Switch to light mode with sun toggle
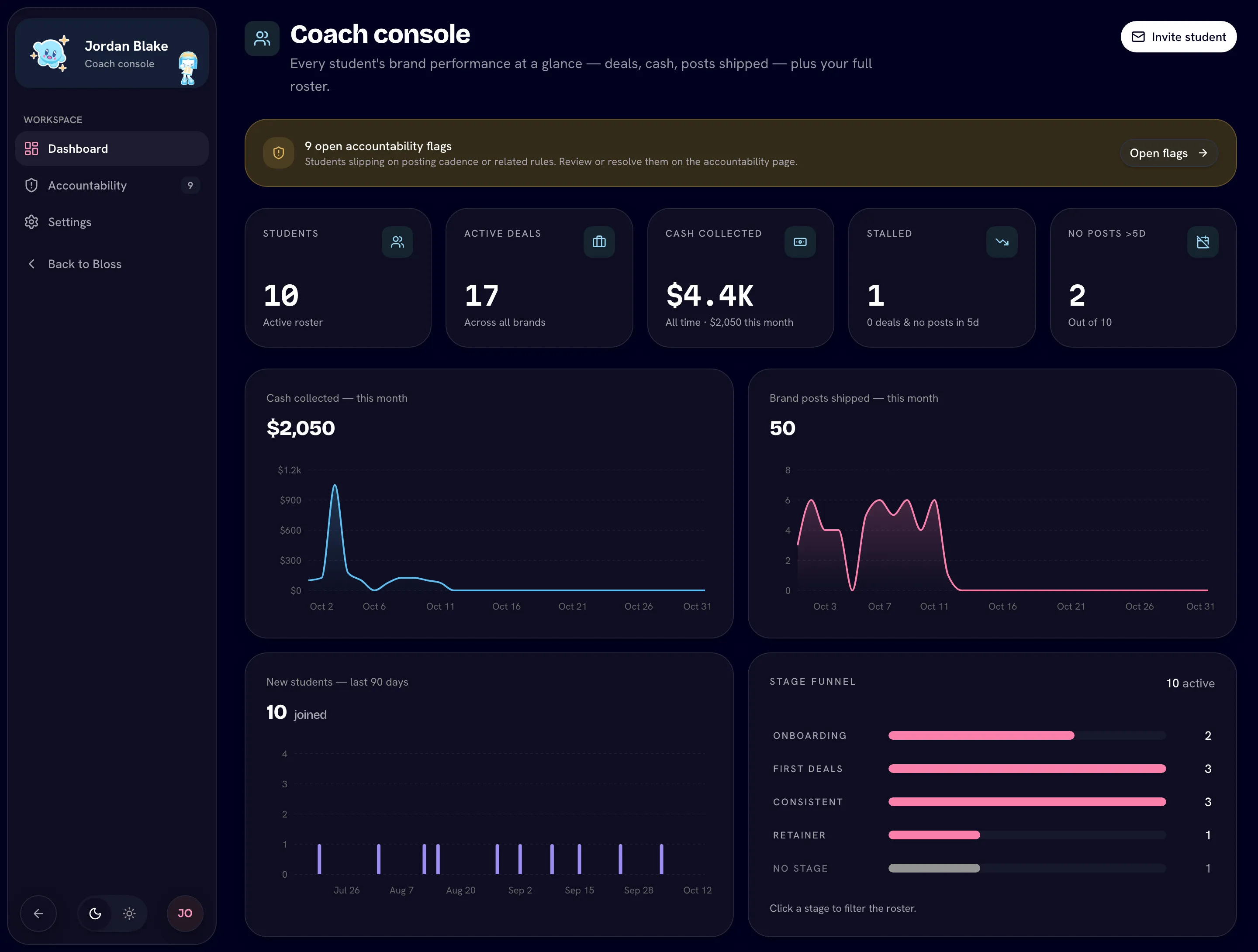Viewport: 1258px width, 952px height. pyautogui.click(x=129, y=913)
